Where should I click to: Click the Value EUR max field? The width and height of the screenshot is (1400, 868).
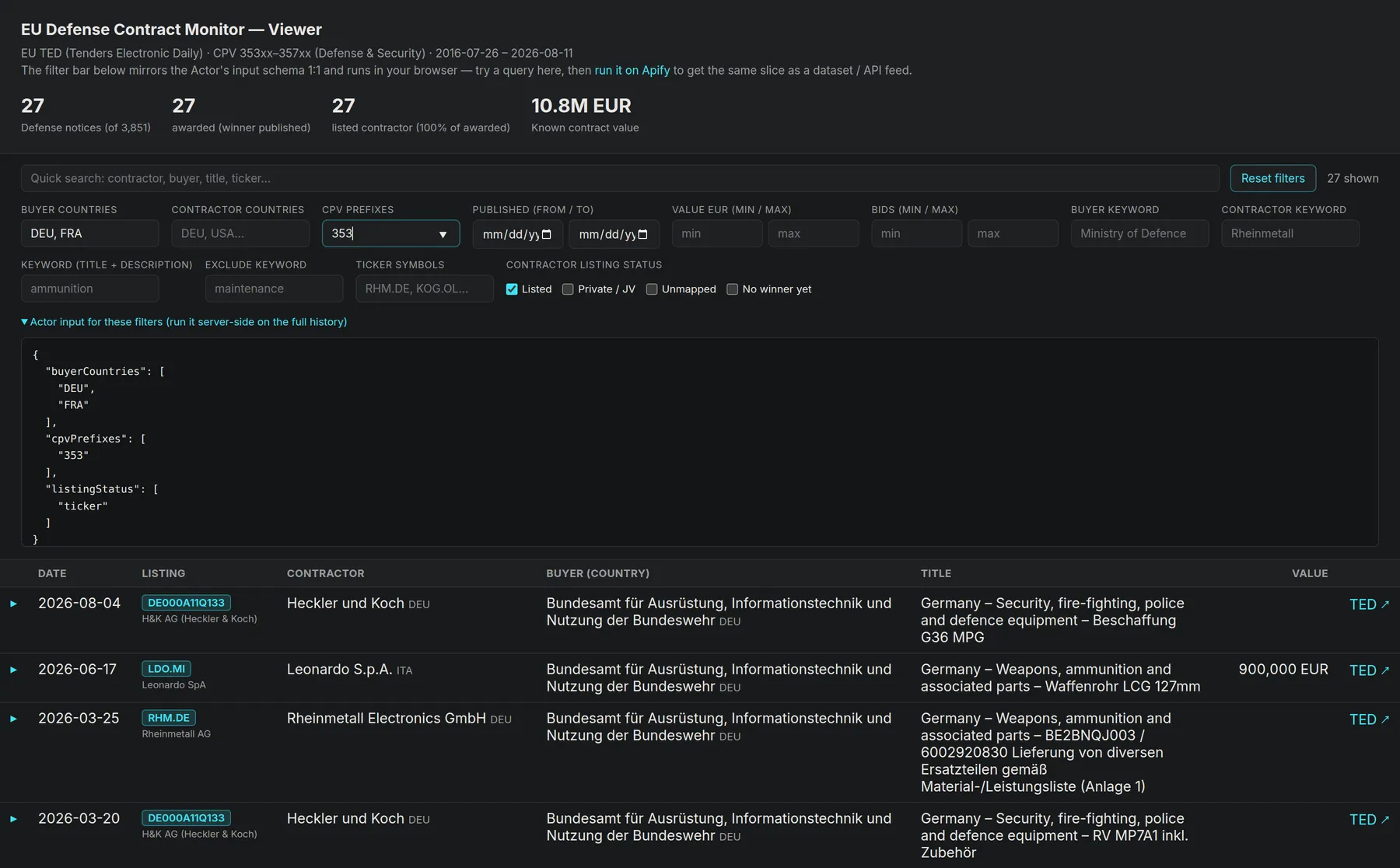point(814,233)
